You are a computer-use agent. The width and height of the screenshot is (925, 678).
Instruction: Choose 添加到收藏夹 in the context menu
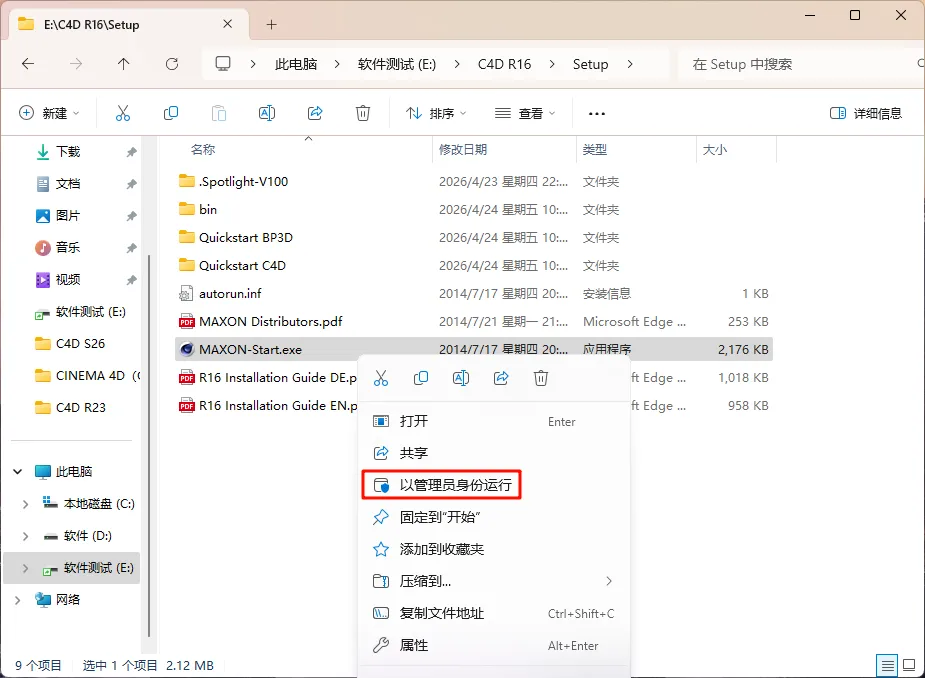(x=494, y=549)
